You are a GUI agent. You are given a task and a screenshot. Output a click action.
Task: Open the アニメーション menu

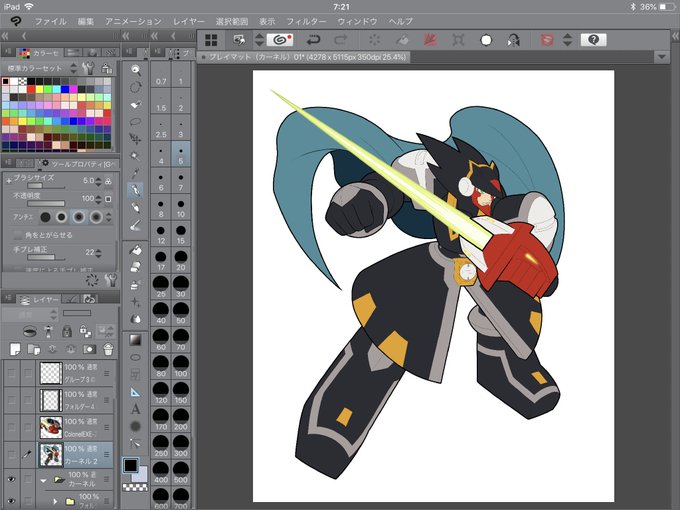point(133,21)
